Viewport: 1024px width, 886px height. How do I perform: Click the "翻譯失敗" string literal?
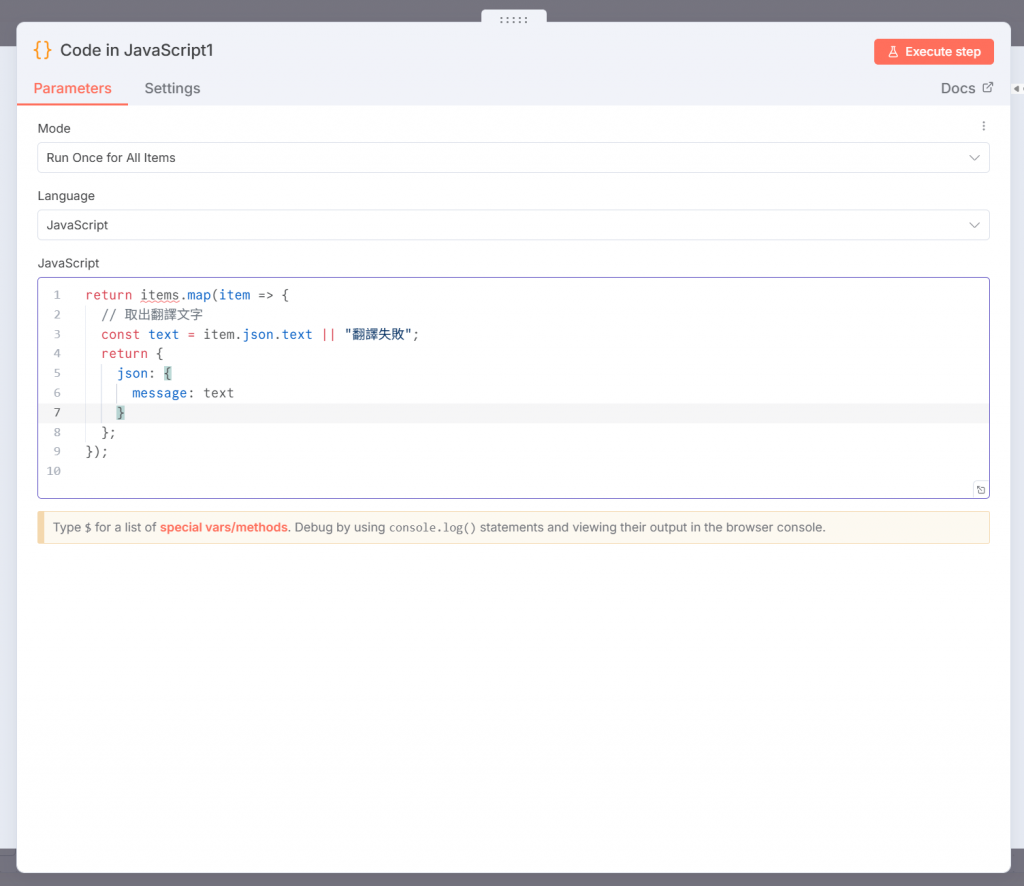coord(377,334)
